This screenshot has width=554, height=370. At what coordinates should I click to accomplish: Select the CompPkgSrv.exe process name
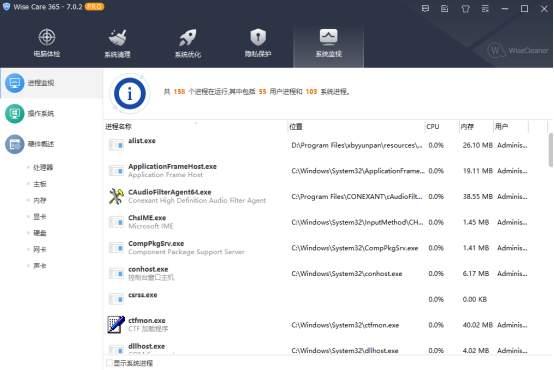click(156, 243)
